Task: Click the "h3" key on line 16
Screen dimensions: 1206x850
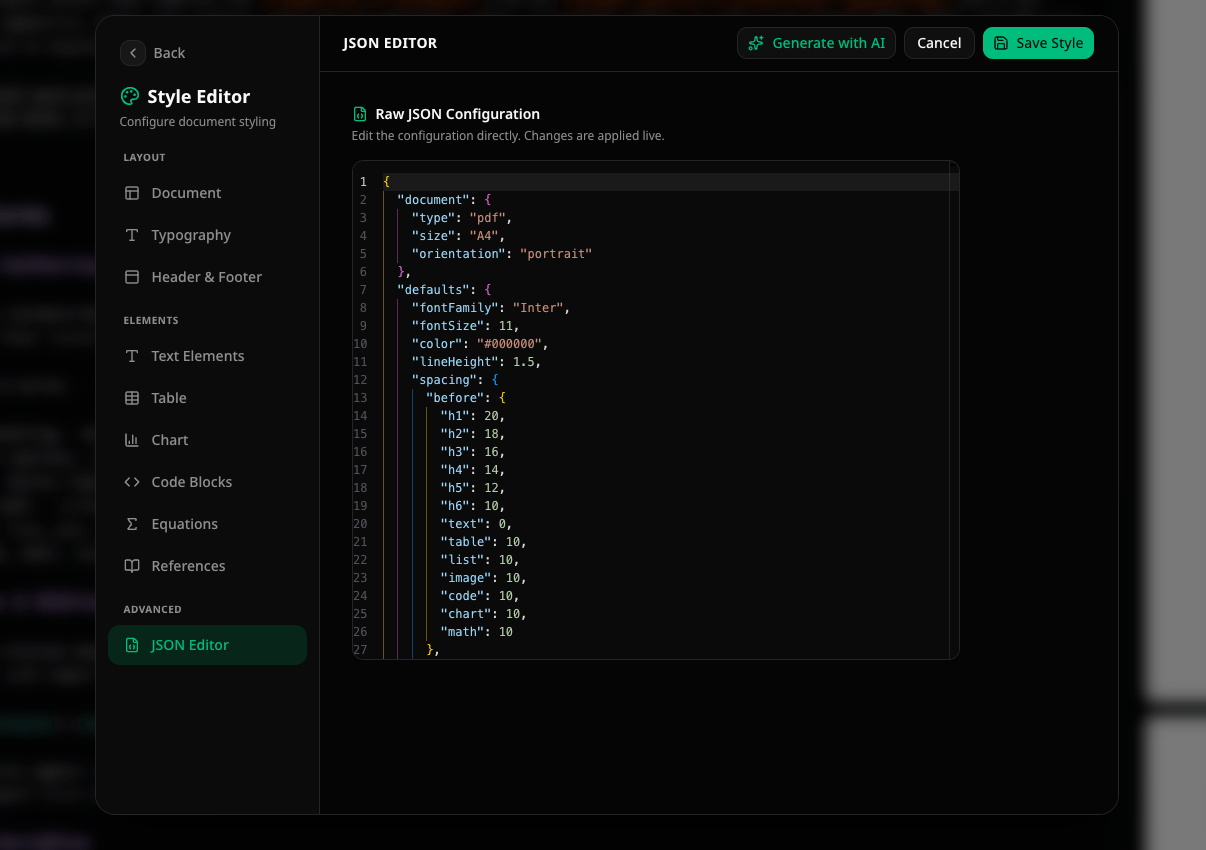Action: 455,452
